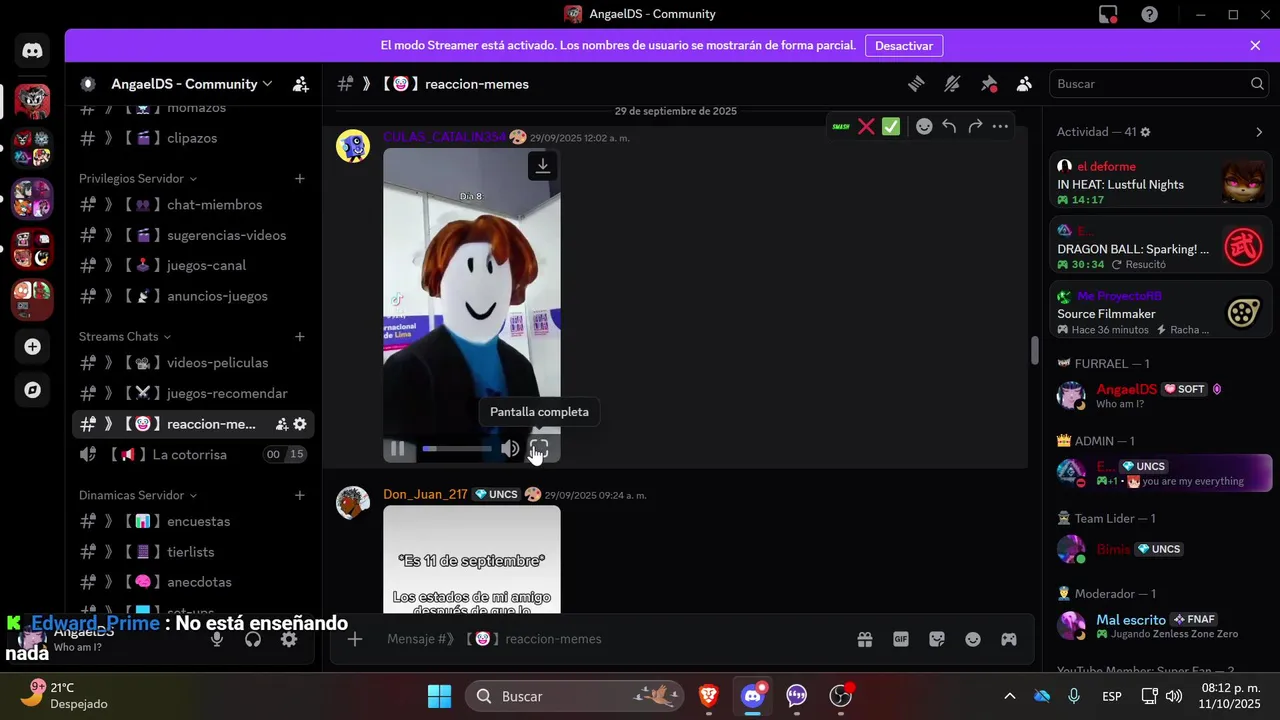Image resolution: width=1280 pixels, height=720 pixels.
Task: Show pinned messages icon
Action: 989,84
